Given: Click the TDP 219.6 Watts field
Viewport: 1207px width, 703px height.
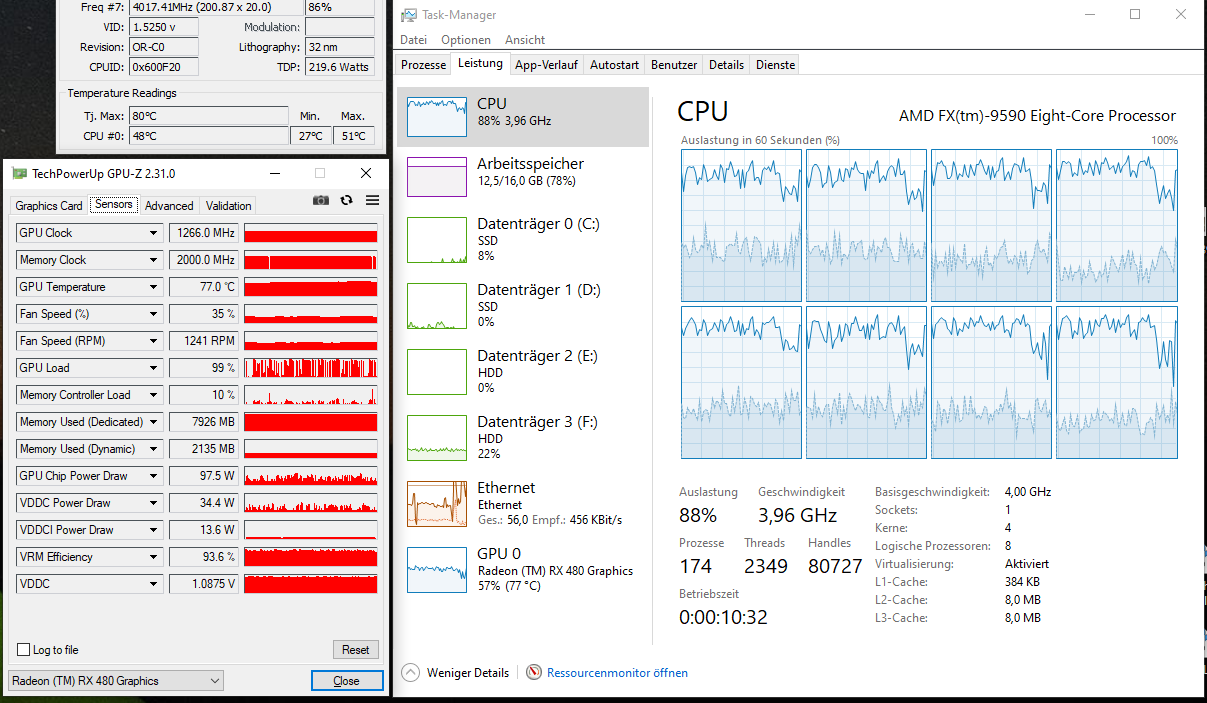Looking at the screenshot, I should [x=339, y=67].
